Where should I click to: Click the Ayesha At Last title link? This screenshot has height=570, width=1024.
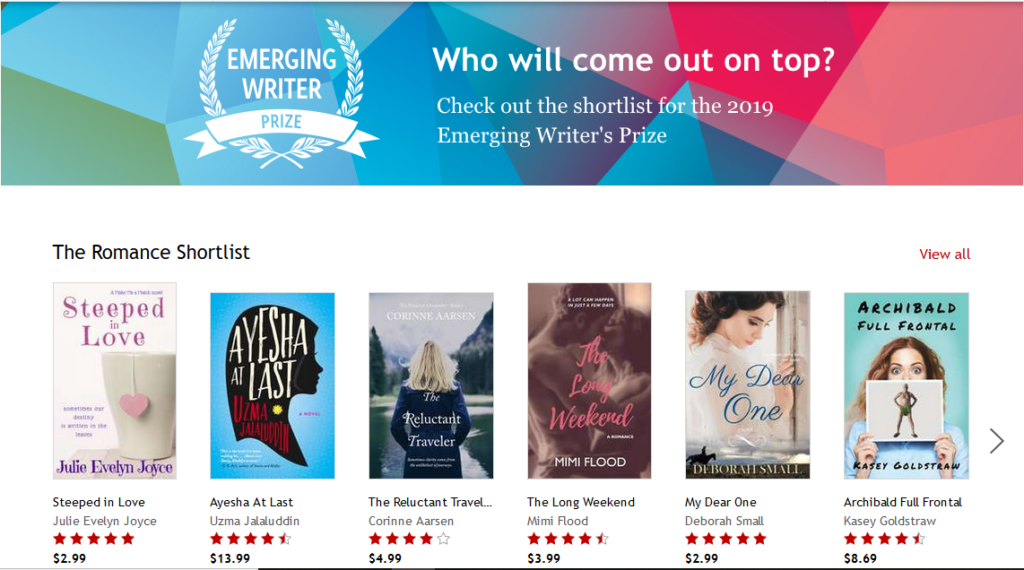(x=251, y=502)
